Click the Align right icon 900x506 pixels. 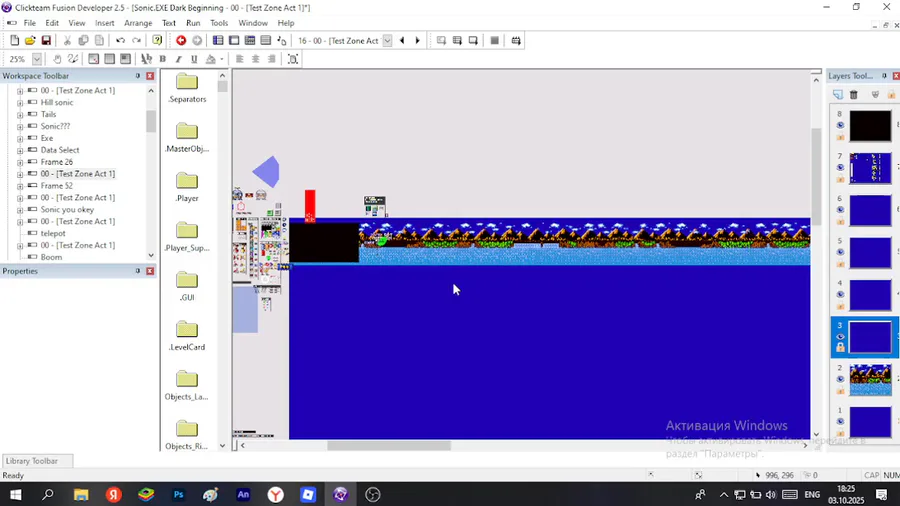click(x=271, y=59)
